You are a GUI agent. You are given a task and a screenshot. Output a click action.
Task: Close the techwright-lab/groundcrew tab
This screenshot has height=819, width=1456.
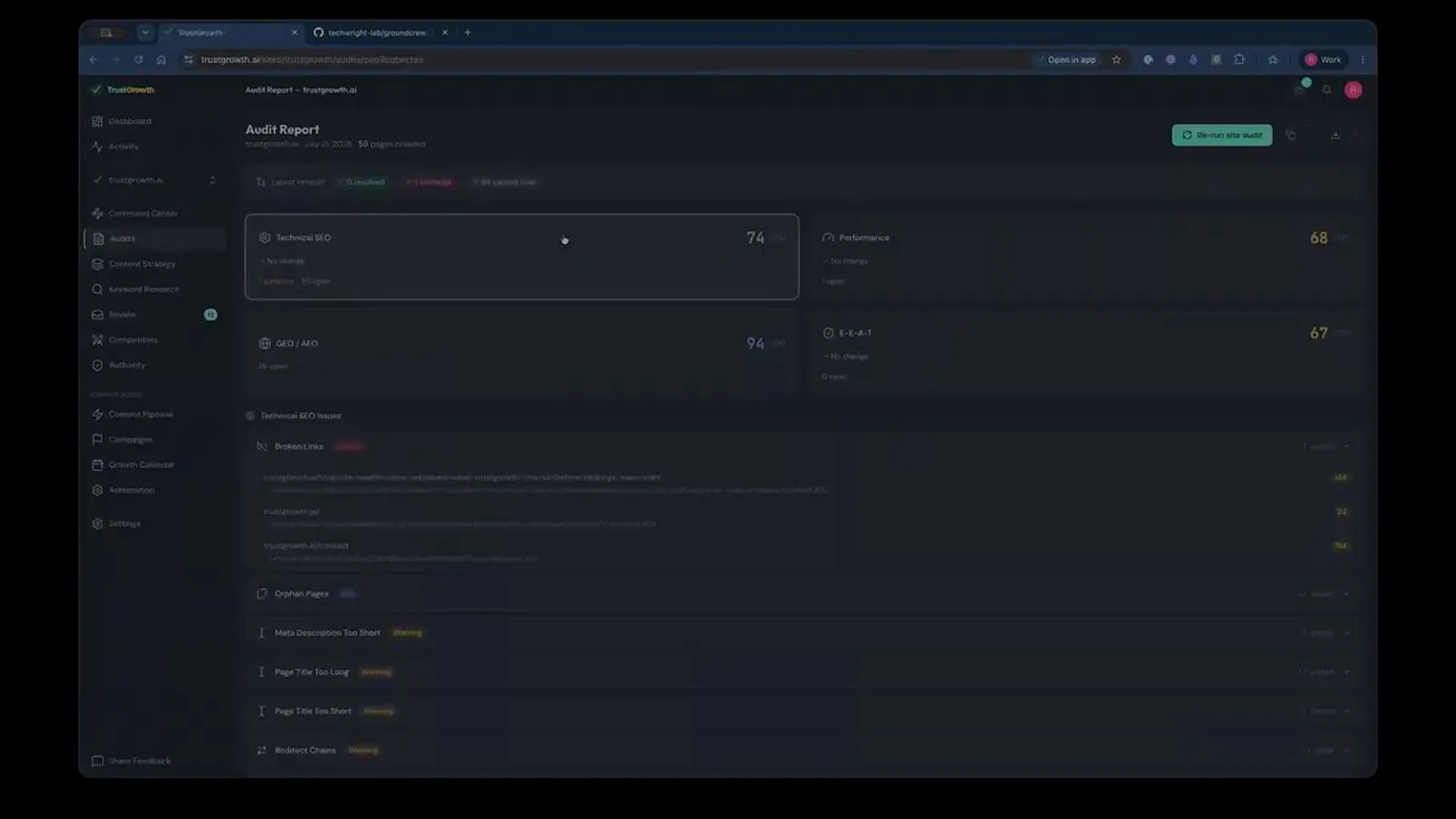(445, 33)
